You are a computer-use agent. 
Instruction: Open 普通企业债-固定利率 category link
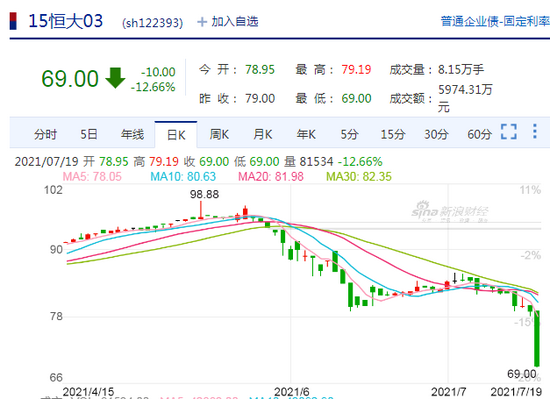click(x=495, y=21)
